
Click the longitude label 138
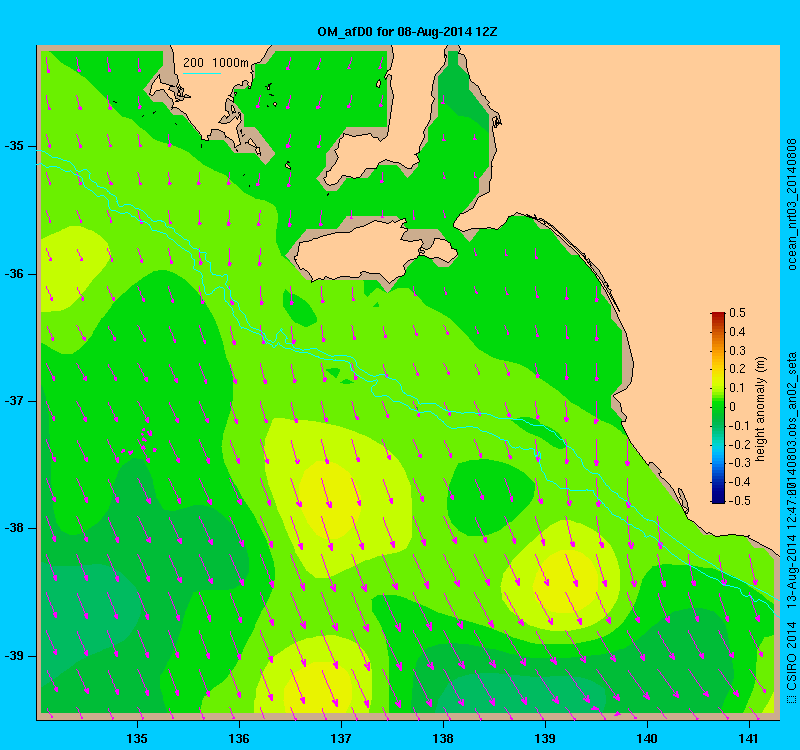(x=443, y=738)
